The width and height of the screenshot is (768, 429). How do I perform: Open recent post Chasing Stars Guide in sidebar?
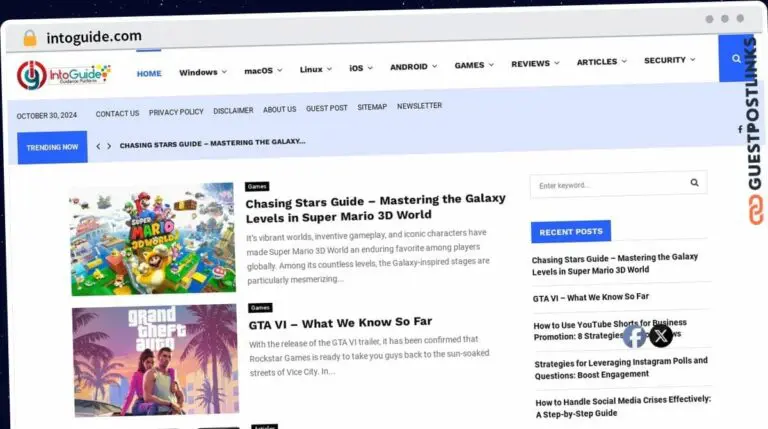[615, 264]
